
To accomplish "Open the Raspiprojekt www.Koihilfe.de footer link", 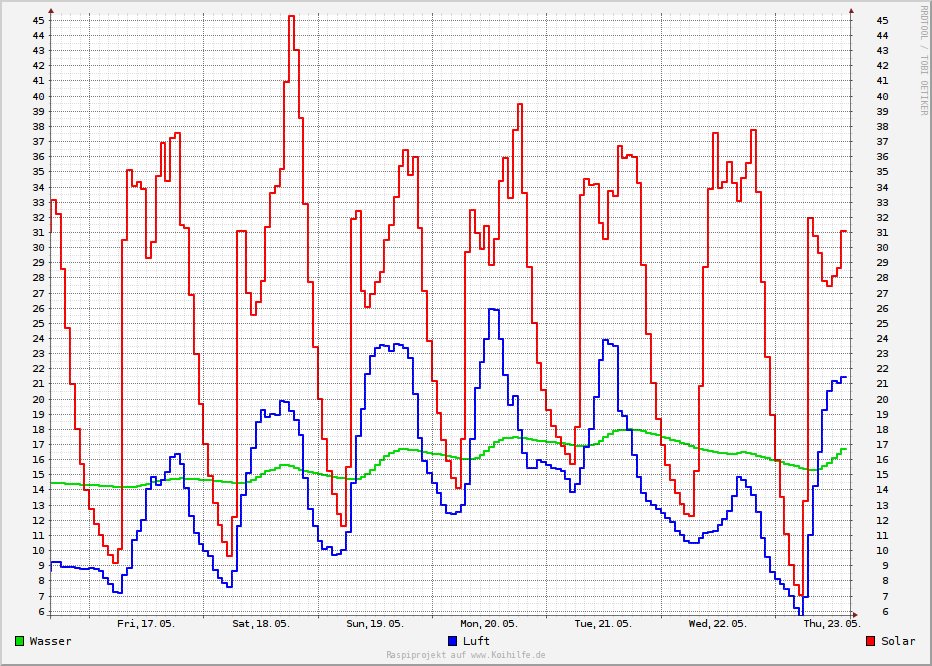I will coord(466,655).
